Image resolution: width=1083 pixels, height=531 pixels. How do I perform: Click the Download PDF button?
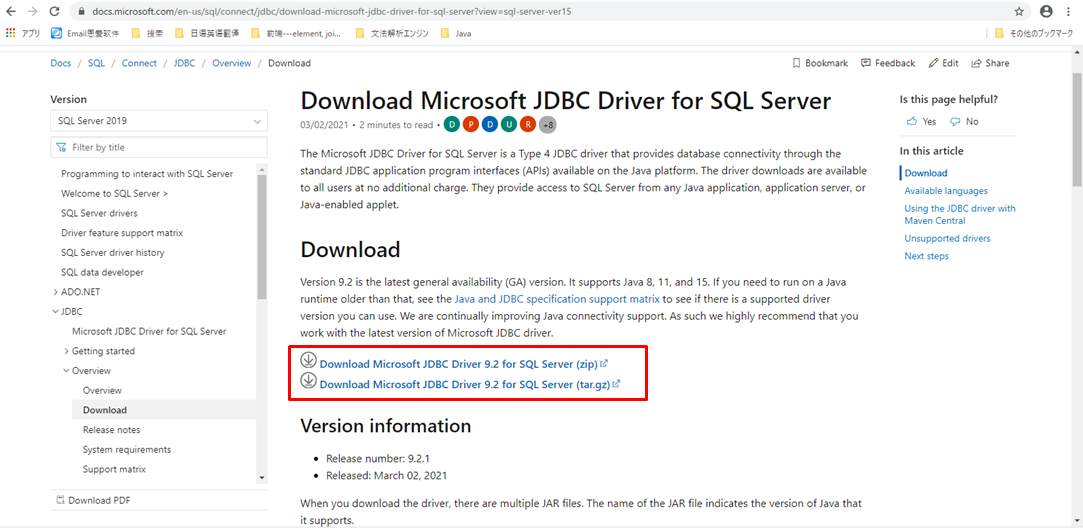pyautogui.click(x=93, y=500)
